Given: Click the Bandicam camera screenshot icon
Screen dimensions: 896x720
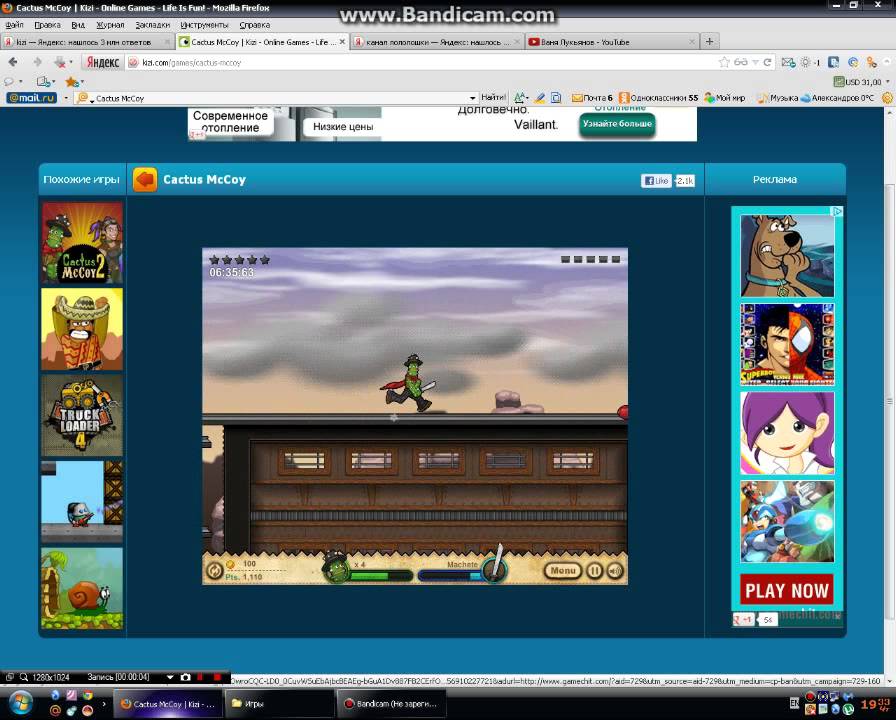Looking at the screenshot, I should coord(185,677).
